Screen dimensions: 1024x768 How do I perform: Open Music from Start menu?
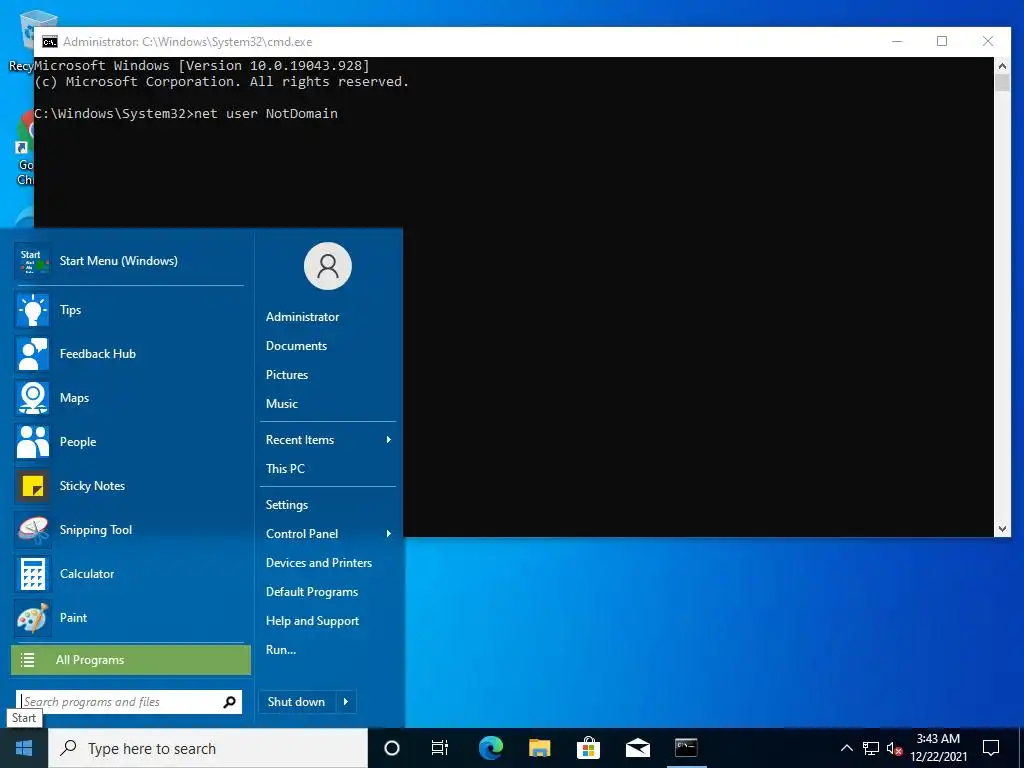coord(281,404)
